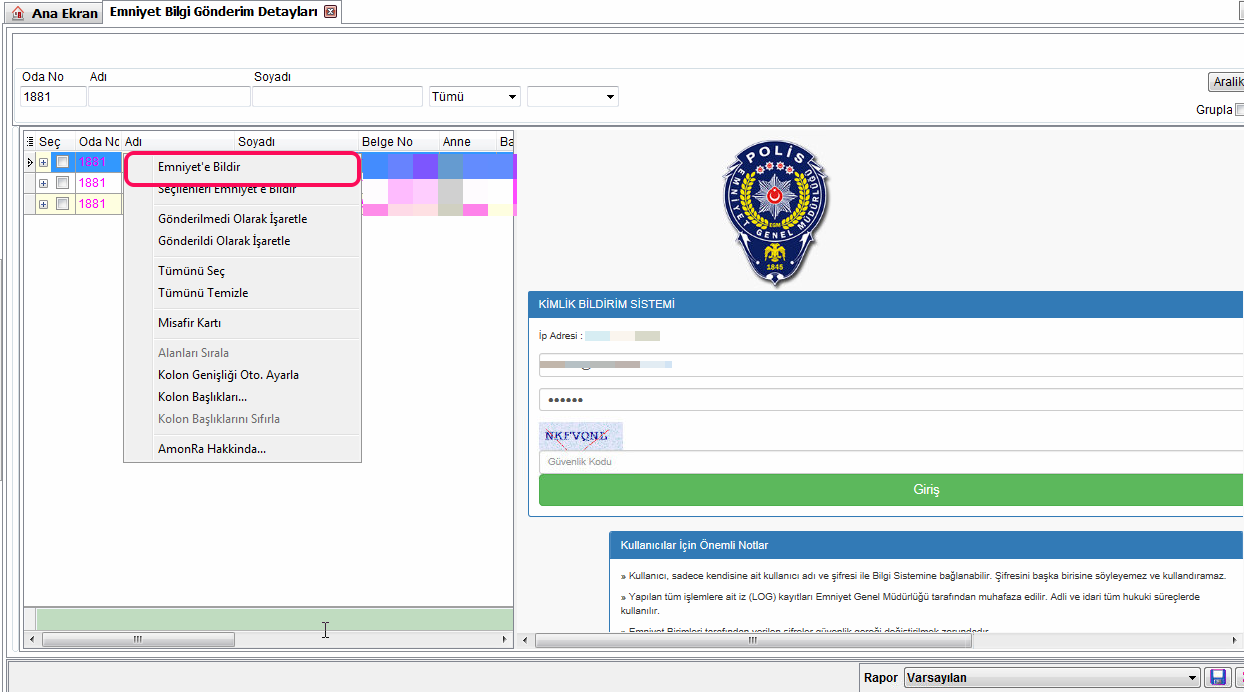Expand the second 1881 row plus icon
1244x692 pixels.
43,183
